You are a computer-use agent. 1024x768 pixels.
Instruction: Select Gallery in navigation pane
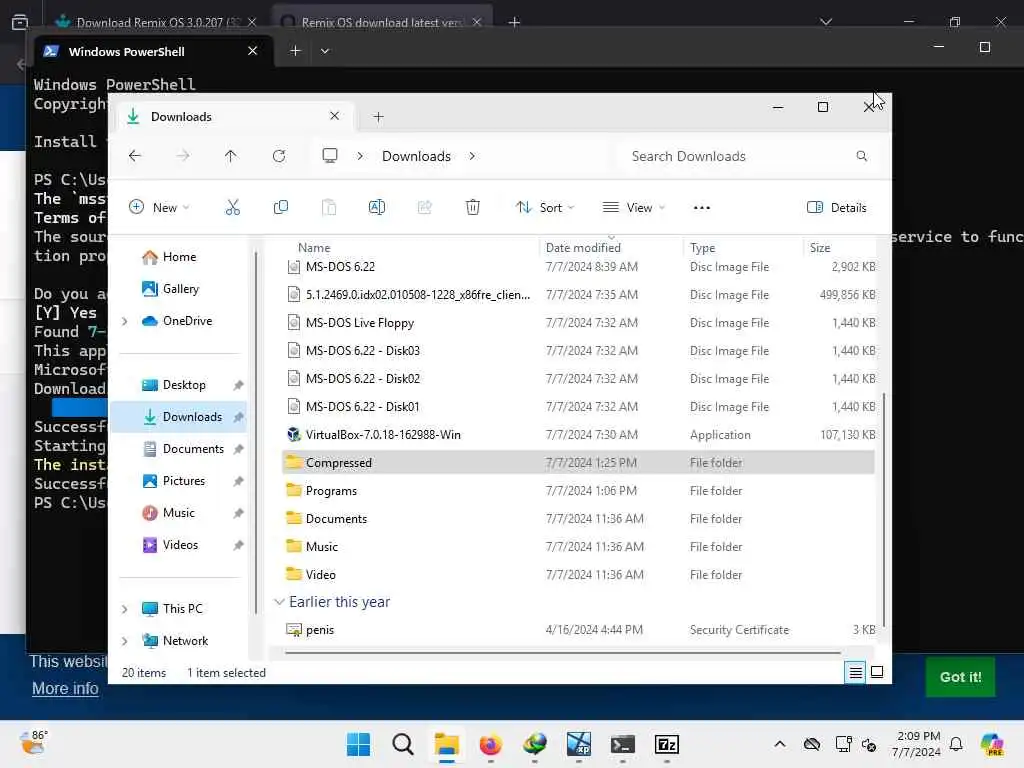click(x=171, y=289)
